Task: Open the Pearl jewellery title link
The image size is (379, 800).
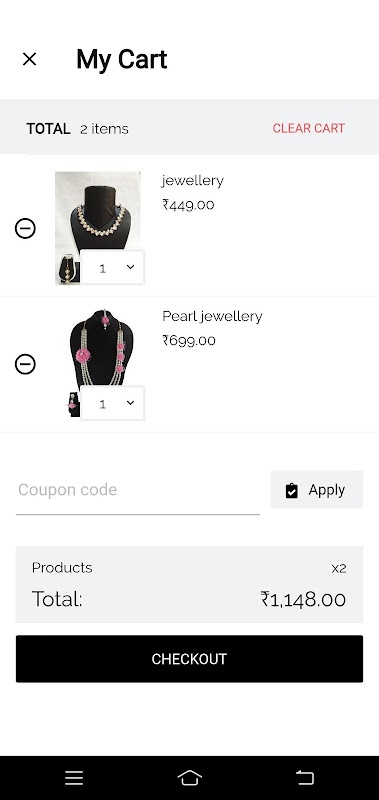Action: (212, 316)
